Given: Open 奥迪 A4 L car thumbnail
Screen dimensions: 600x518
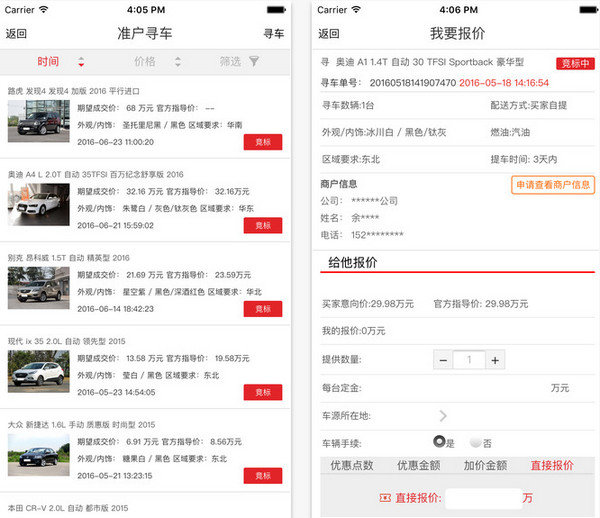Looking at the screenshot, I should 39,204.
